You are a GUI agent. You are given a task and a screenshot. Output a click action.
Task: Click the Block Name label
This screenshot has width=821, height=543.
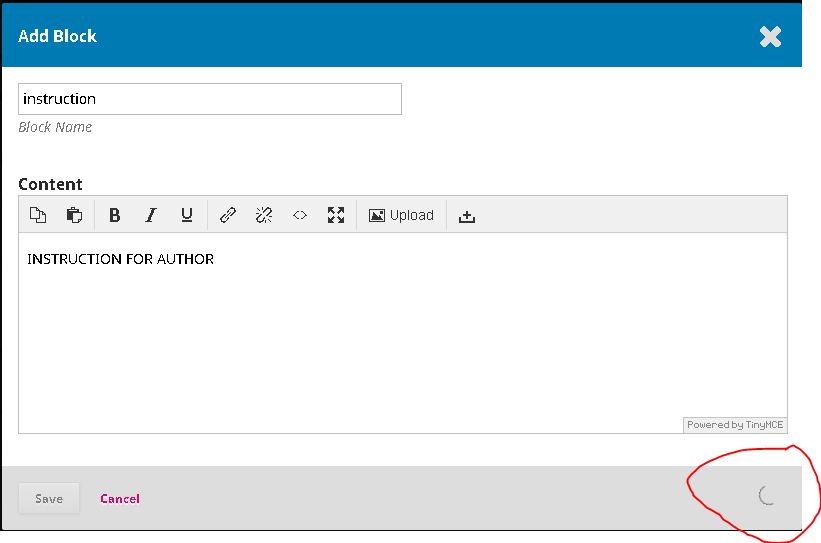click(55, 127)
